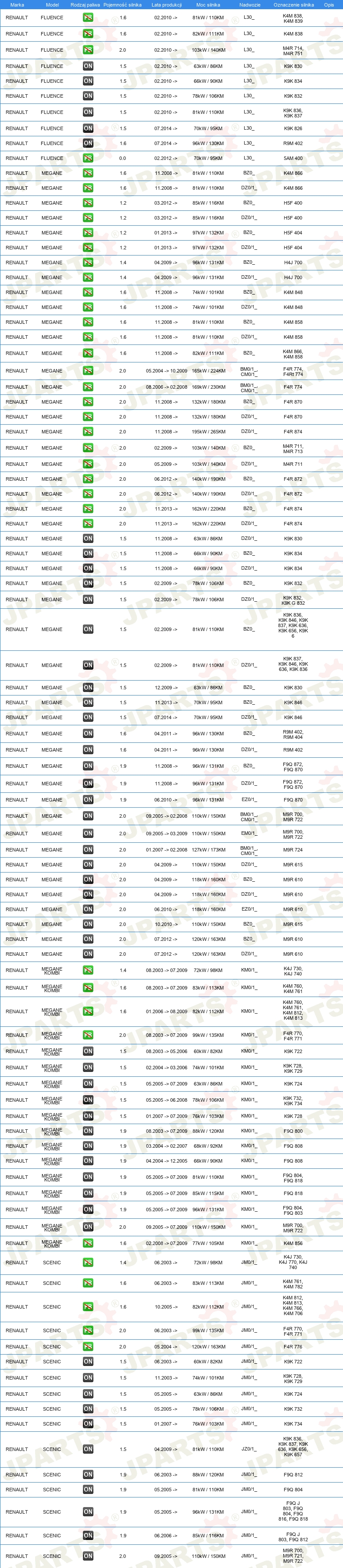Click diesel ON icon in Scenic M9R 721 row

pos(88,1556)
